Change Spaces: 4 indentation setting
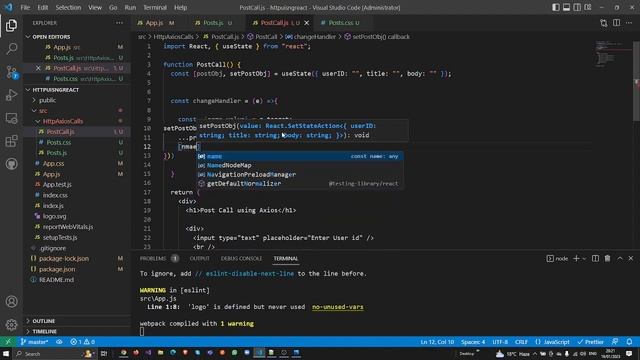 473,342
